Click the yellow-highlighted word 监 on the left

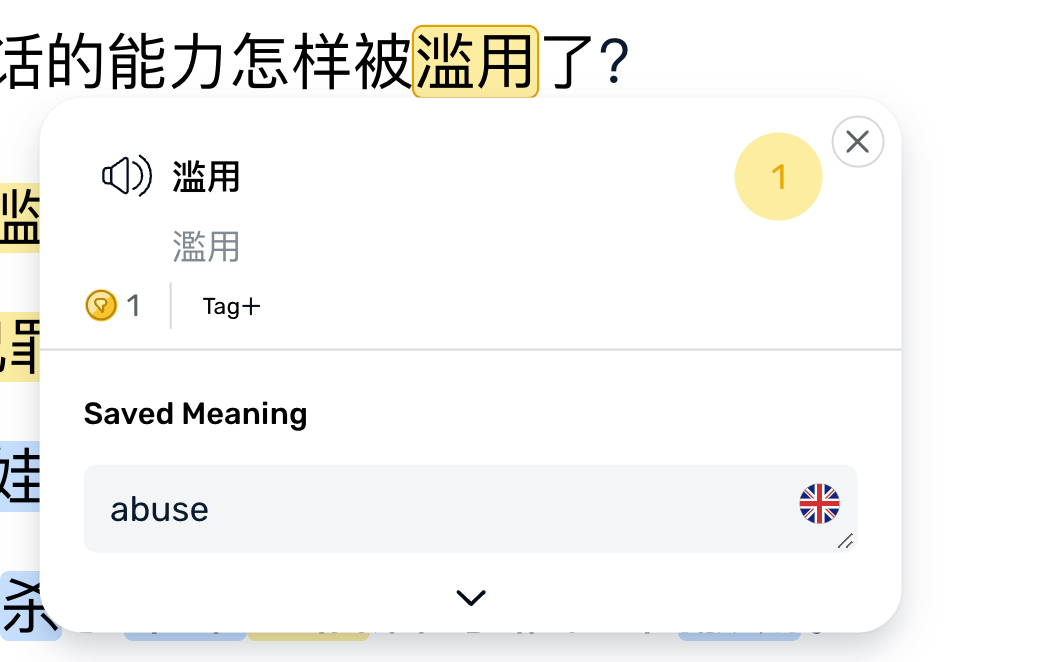20,218
